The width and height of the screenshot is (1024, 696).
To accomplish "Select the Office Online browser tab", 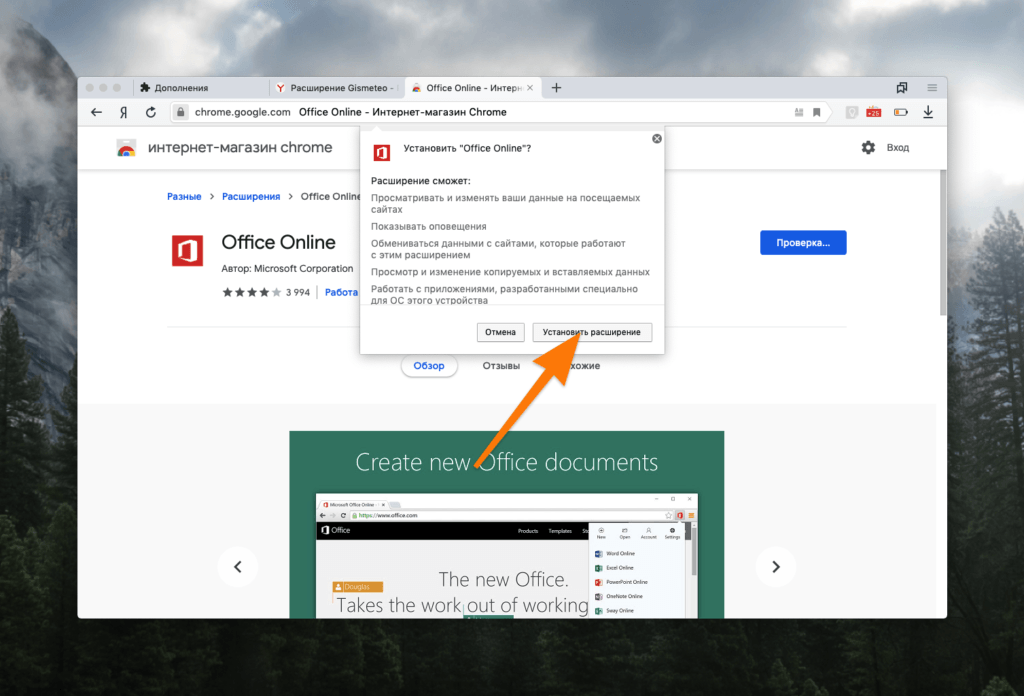I will pyautogui.click(x=473, y=87).
